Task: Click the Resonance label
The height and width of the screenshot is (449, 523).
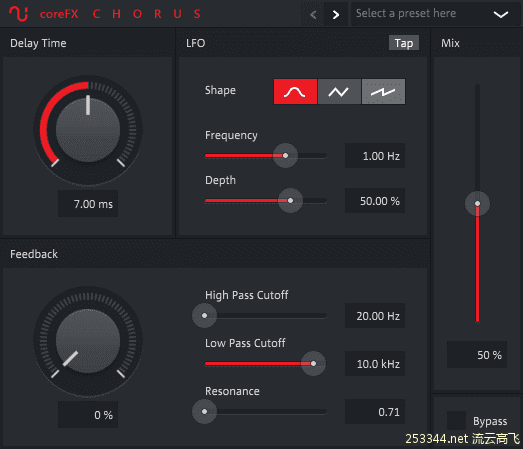Action: tap(232, 391)
